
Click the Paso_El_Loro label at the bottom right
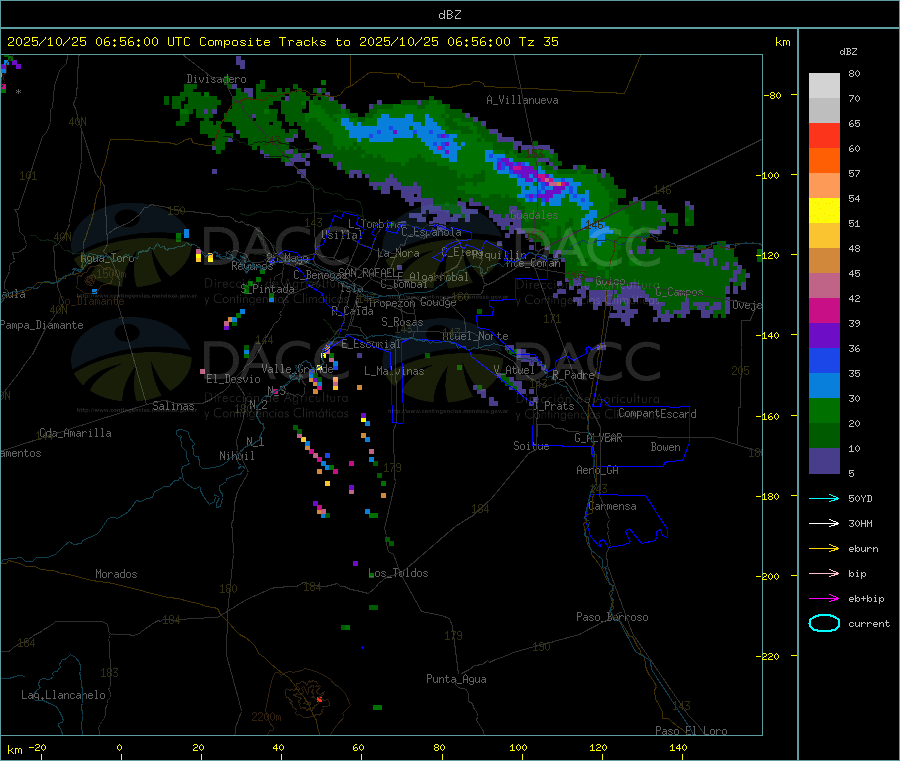coord(691,731)
